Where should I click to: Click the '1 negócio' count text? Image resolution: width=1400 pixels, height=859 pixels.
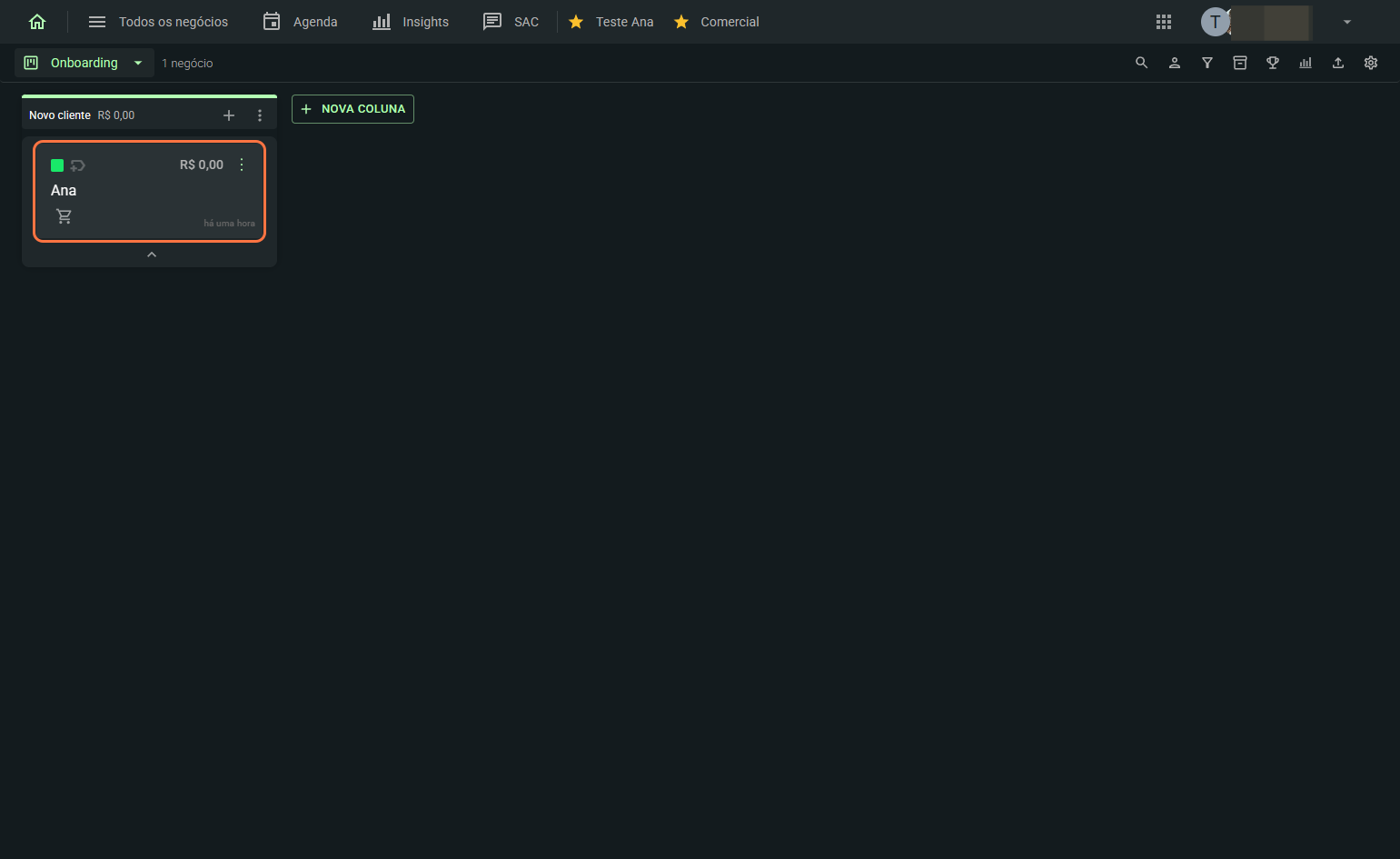point(187,63)
